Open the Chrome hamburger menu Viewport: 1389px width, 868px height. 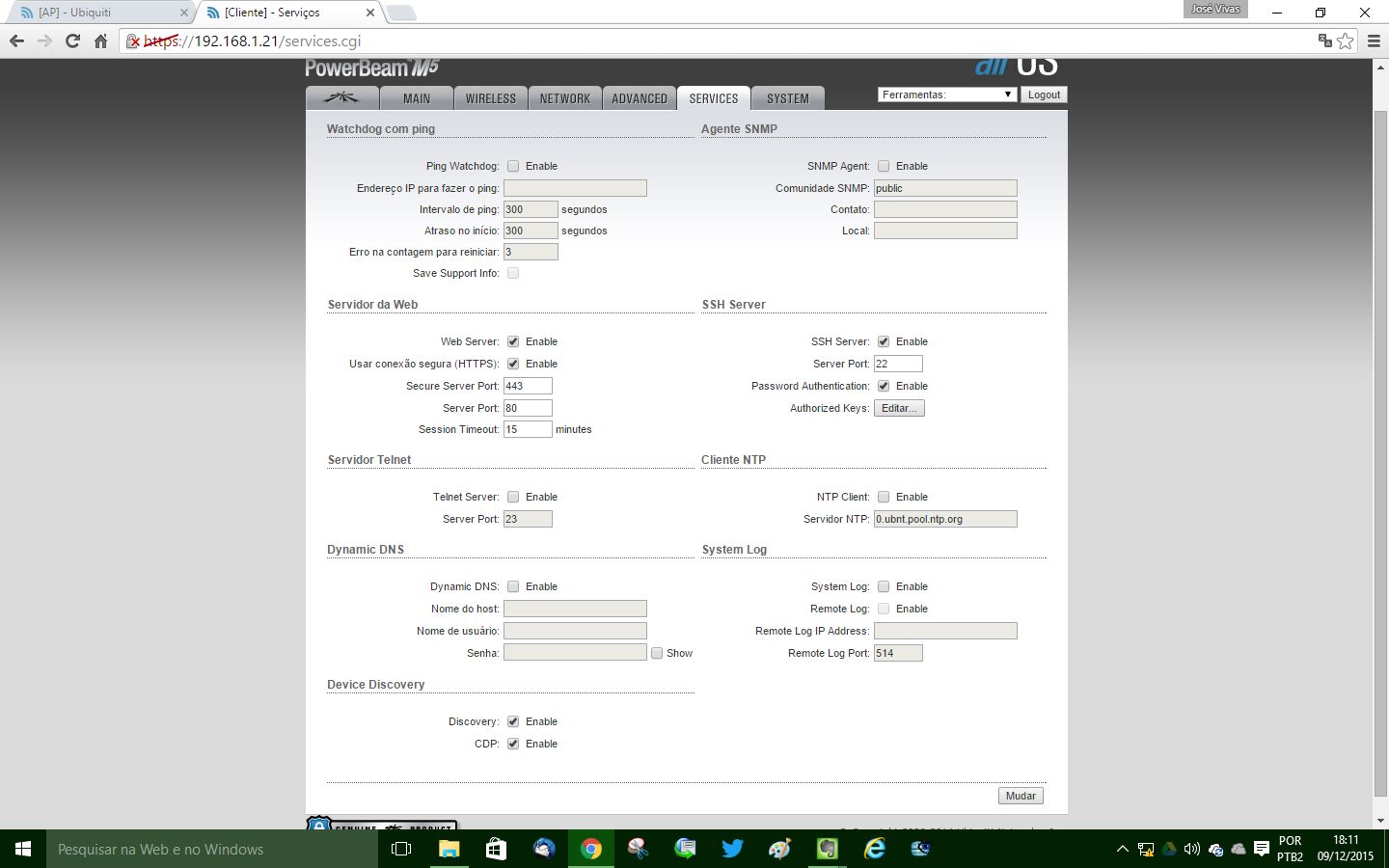pyautogui.click(x=1374, y=41)
